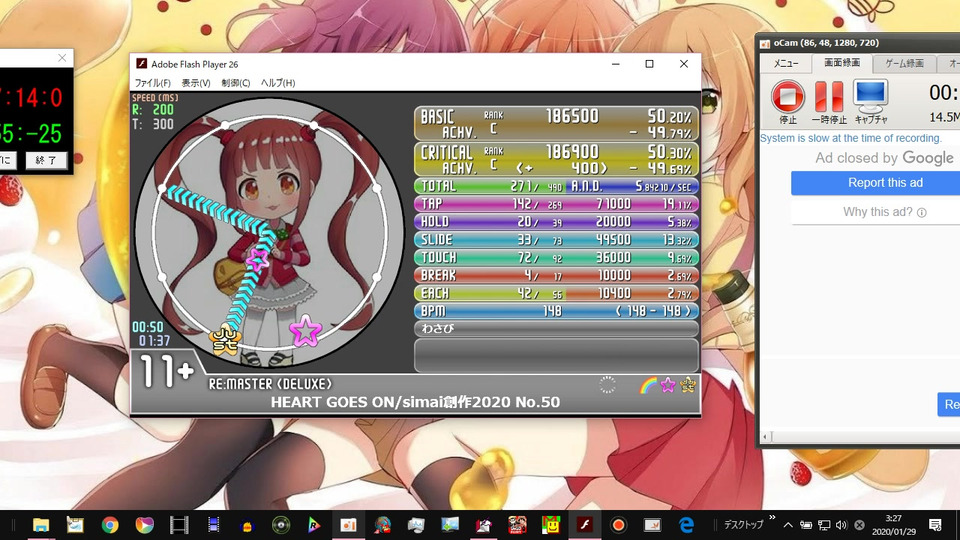Screen dimensions: 960x540
Task: Open the 制御(C) menu in Flash Player
Action: pyautogui.click(x=236, y=83)
